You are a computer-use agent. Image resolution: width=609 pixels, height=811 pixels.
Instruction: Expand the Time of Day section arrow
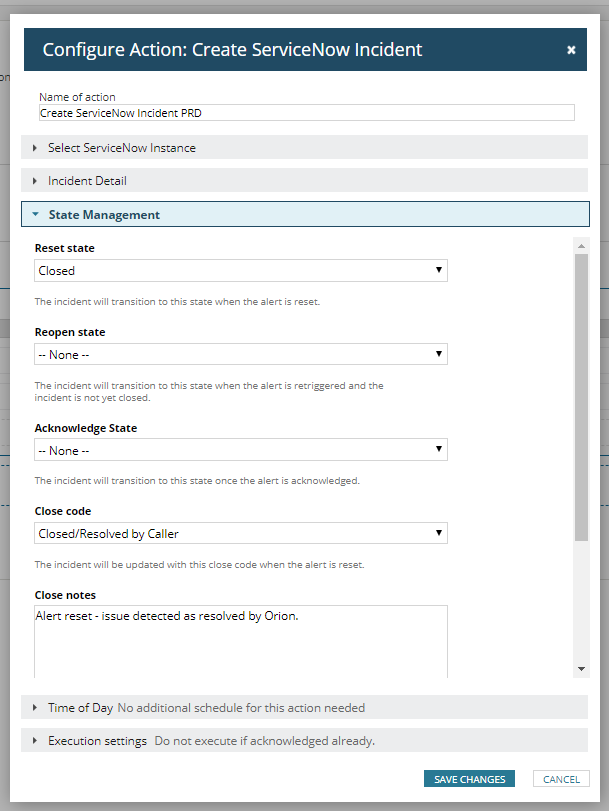point(35,708)
